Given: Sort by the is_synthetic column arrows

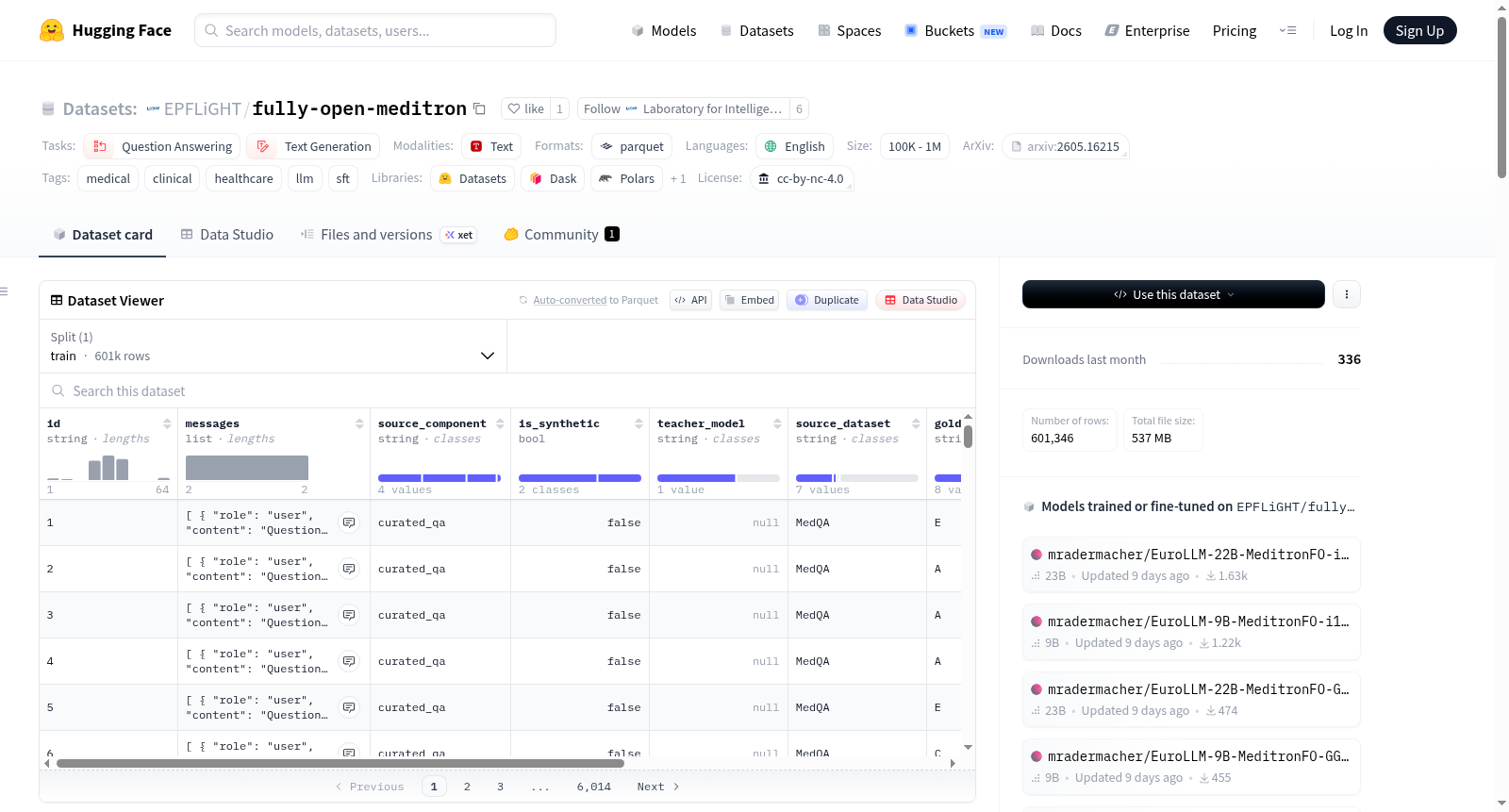Looking at the screenshot, I should click(638, 423).
